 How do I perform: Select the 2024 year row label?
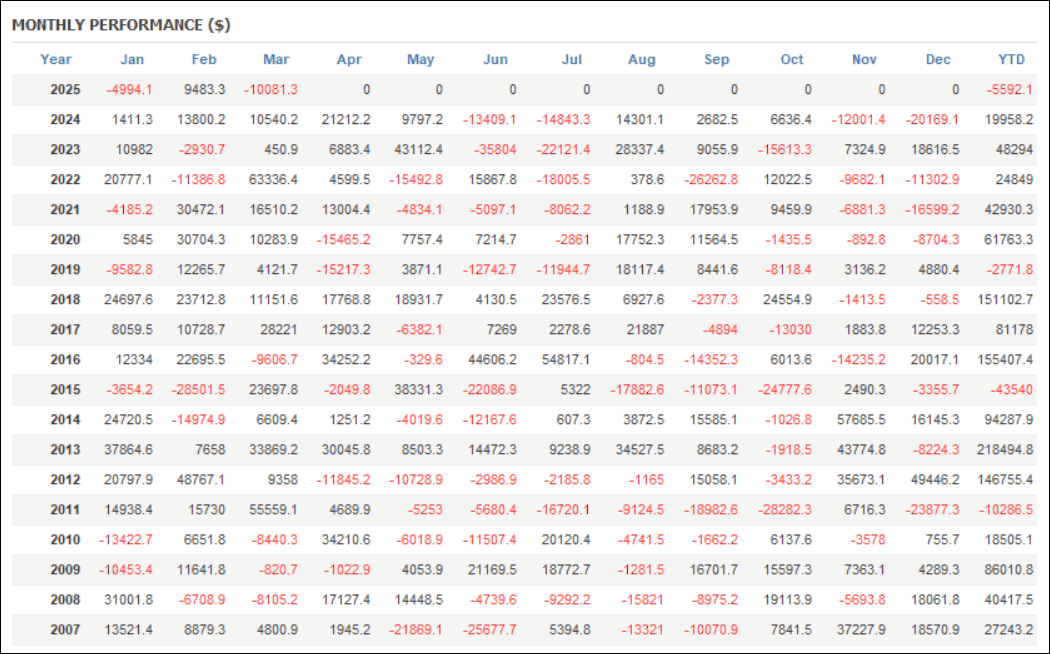tap(65, 120)
